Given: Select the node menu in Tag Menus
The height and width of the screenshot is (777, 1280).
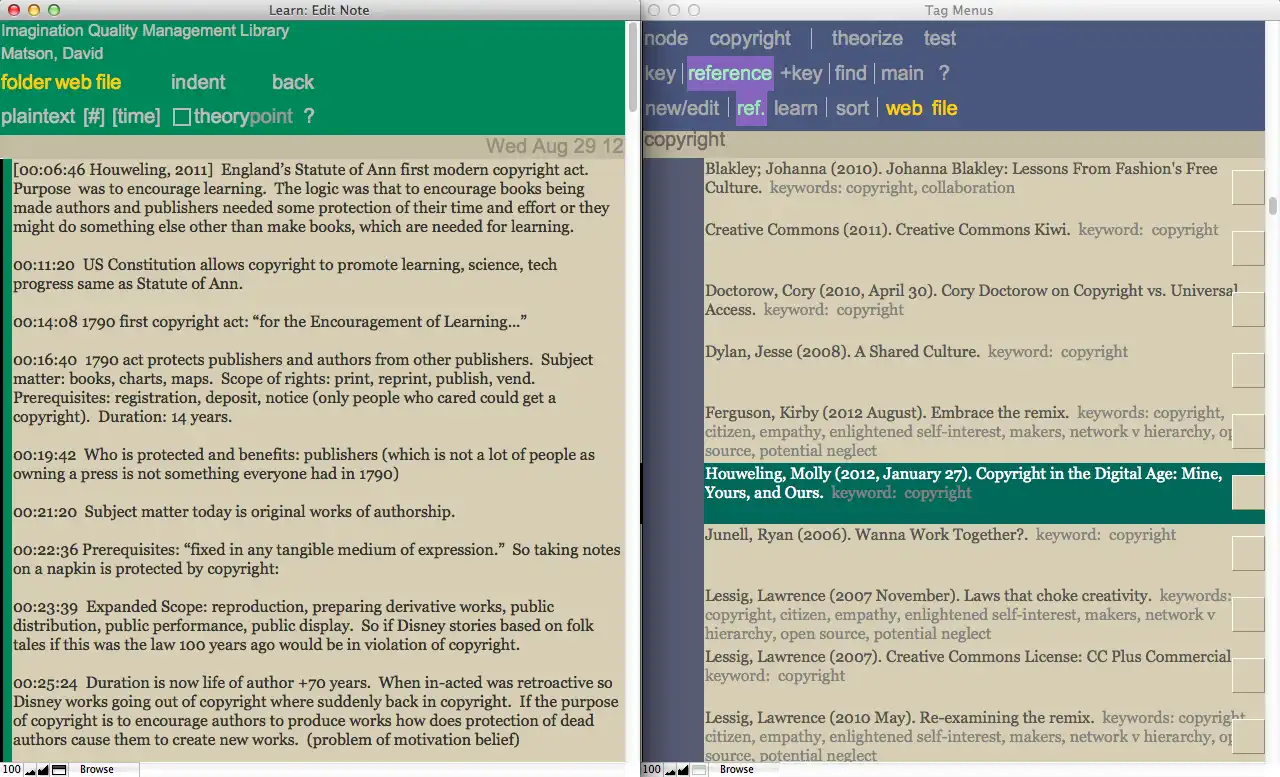Looking at the screenshot, I should [666, 38].
